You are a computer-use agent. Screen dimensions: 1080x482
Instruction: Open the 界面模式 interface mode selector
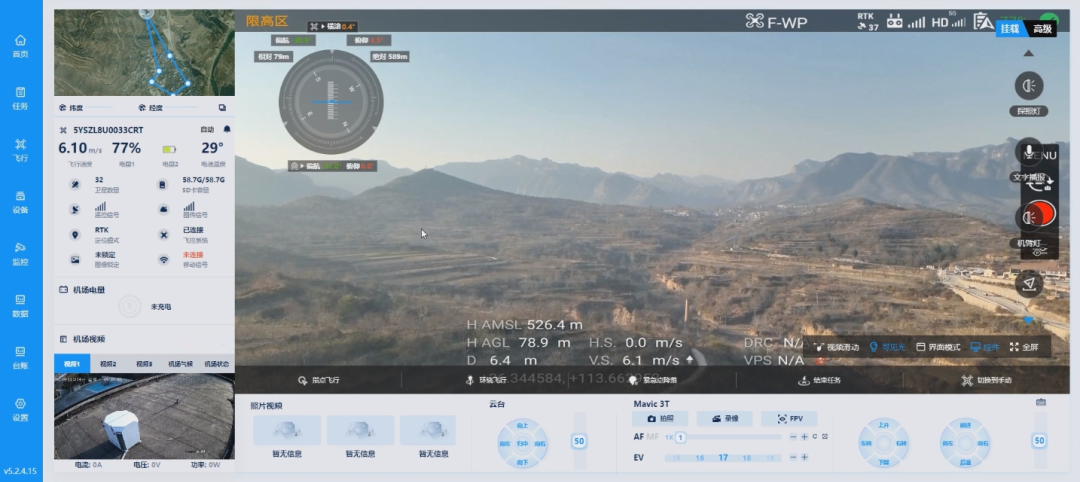pos(938,347)
